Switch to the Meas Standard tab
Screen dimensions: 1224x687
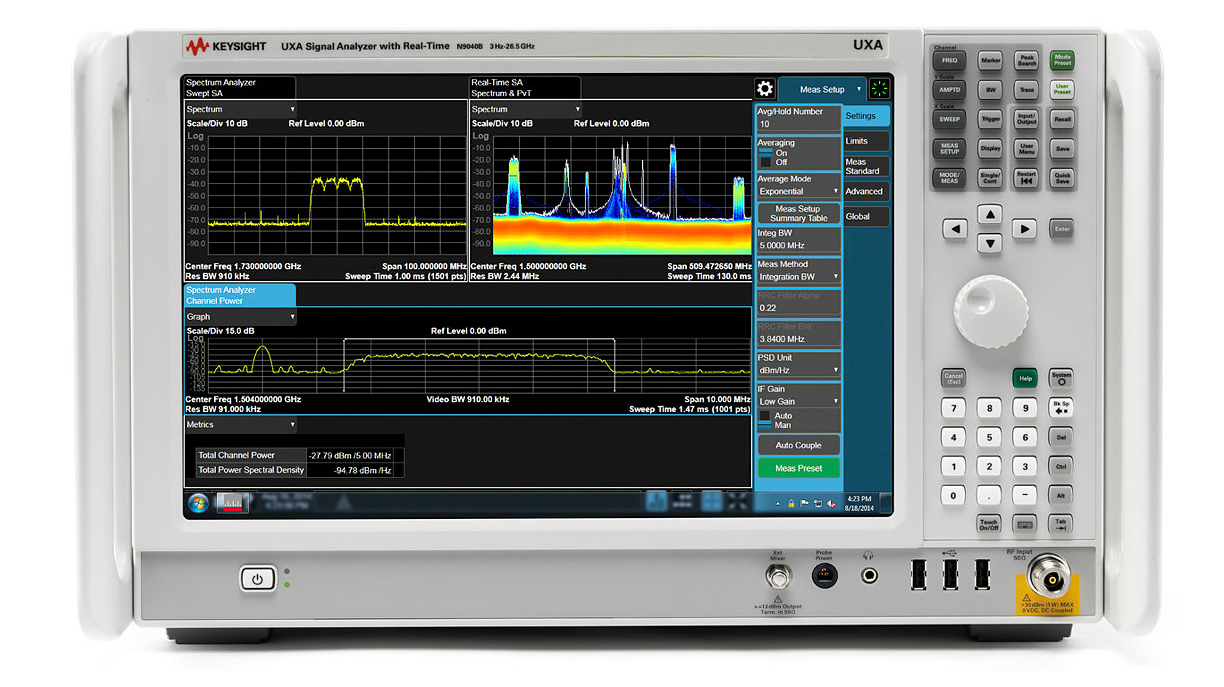pos(866,166)
